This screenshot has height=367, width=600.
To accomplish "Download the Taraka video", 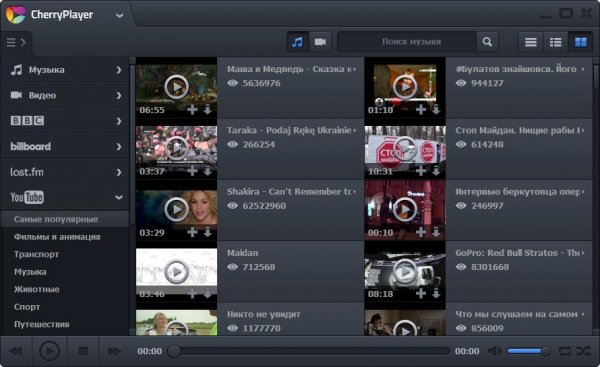I will click(207, 171).
